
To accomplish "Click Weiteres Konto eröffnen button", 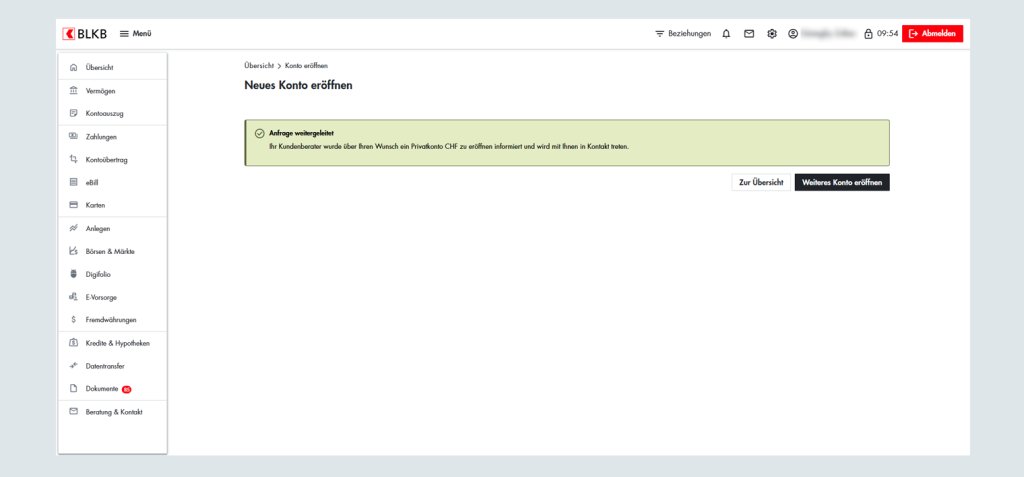I will 842,182.
